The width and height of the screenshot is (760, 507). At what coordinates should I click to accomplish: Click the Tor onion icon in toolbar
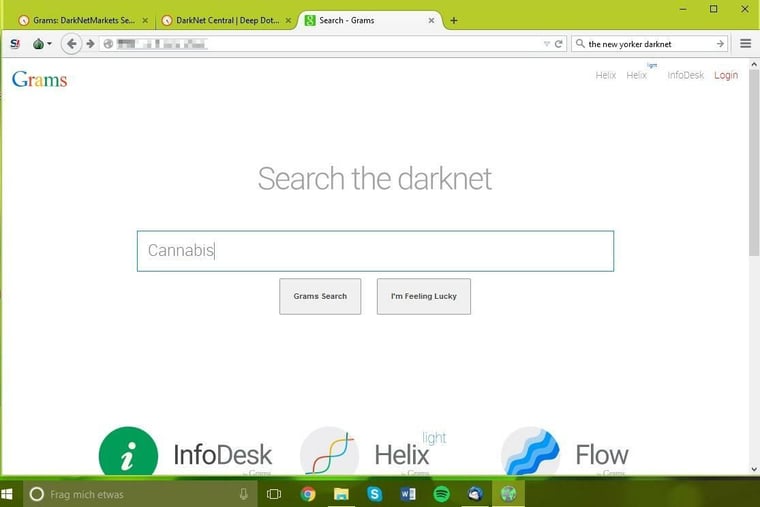click(x=38, y=44)
